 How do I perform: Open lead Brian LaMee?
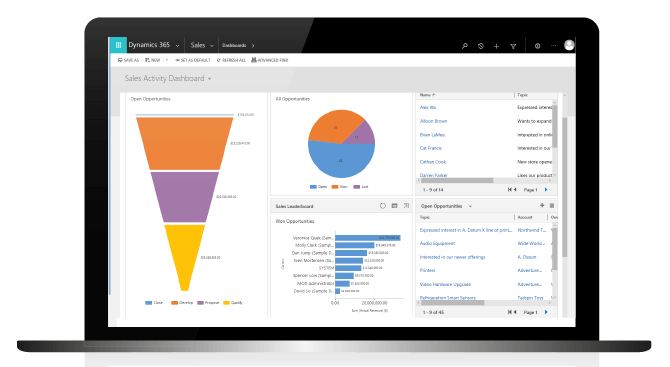[432, 135]
